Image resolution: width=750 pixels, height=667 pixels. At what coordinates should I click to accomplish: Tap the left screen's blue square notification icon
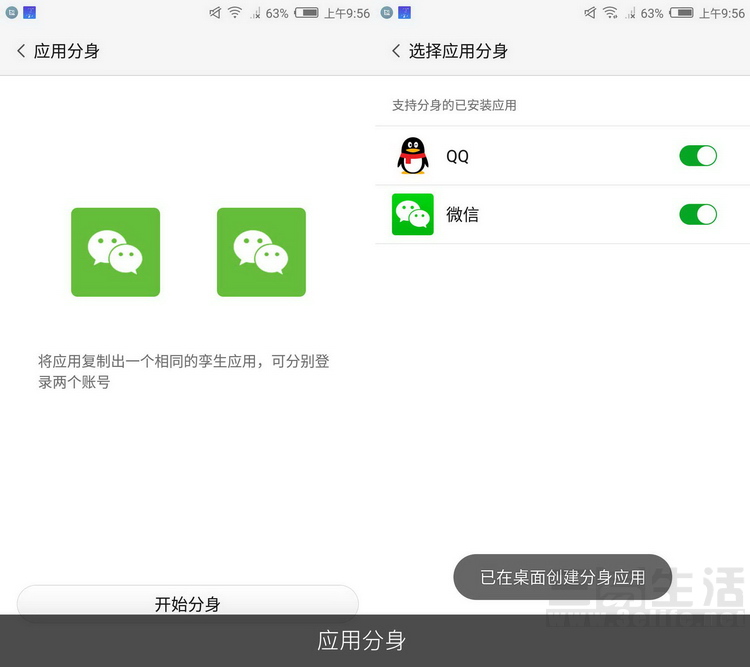pos(30,12)
